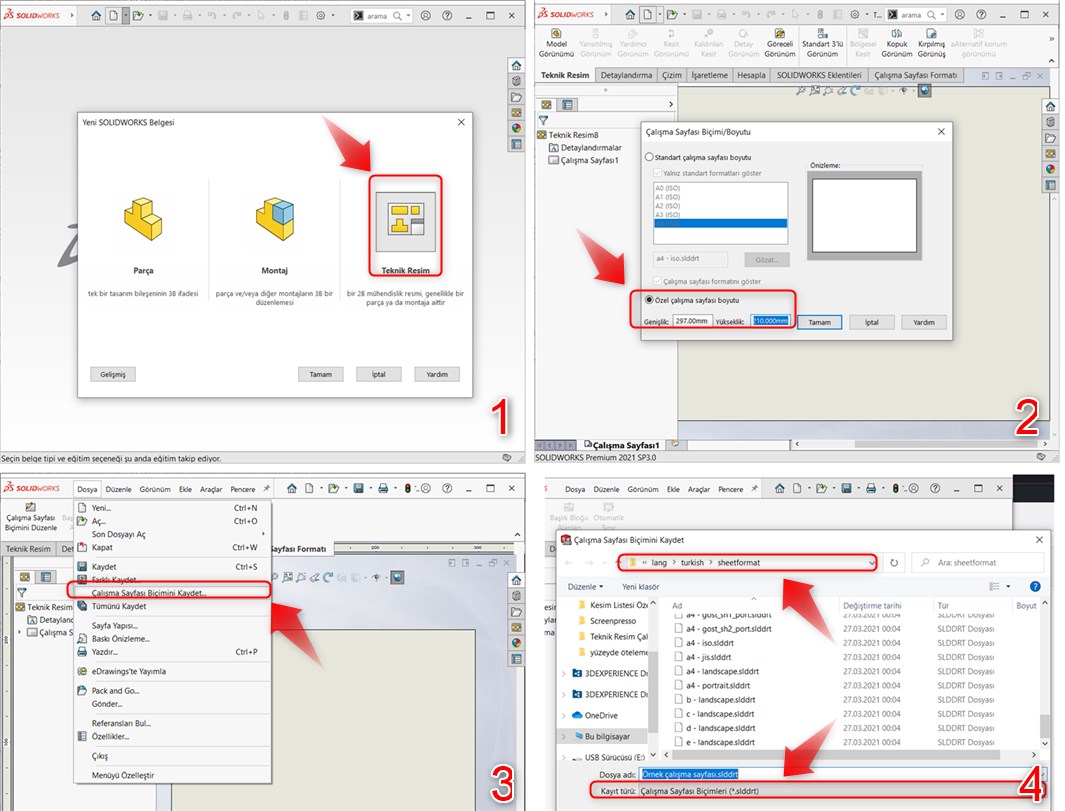Click the open-folder toolbar icon above Yeni SOLIDWORKS Belgesi
The image size is (1065, 811).
pos(138,15)
